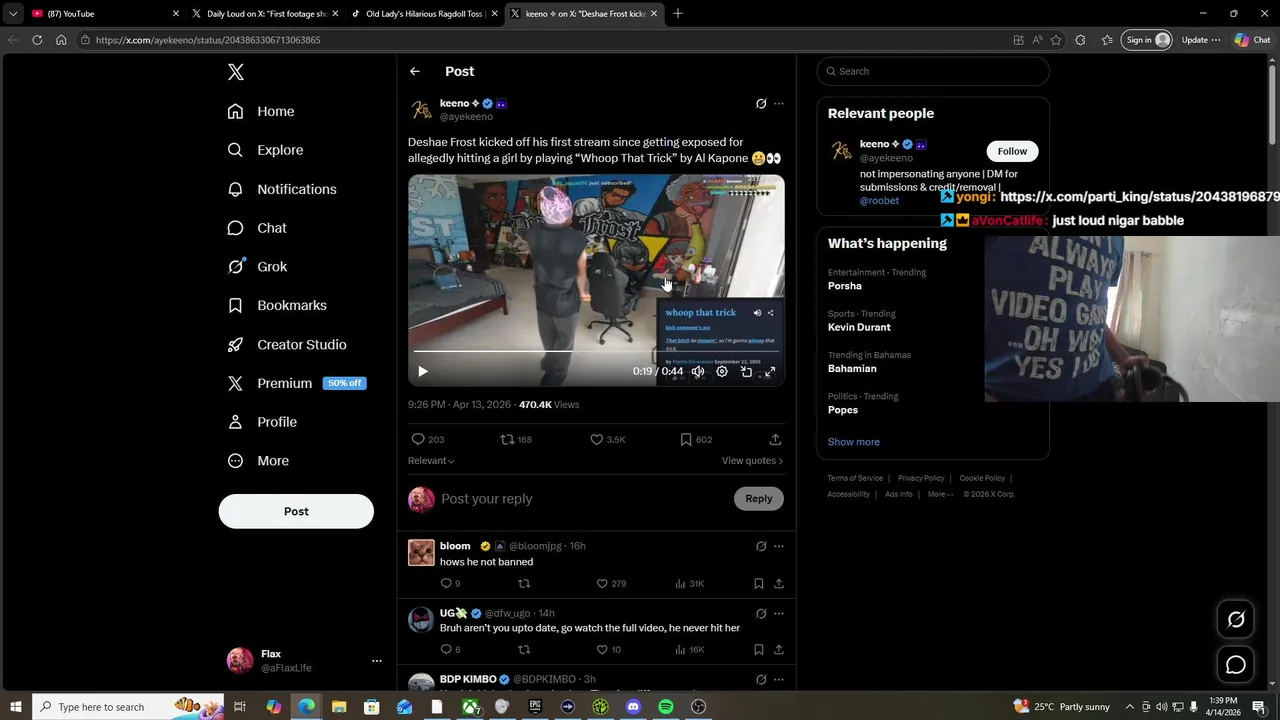
Task: Open more options on BDP KIMBO's reply
Action: coord(779,680)
